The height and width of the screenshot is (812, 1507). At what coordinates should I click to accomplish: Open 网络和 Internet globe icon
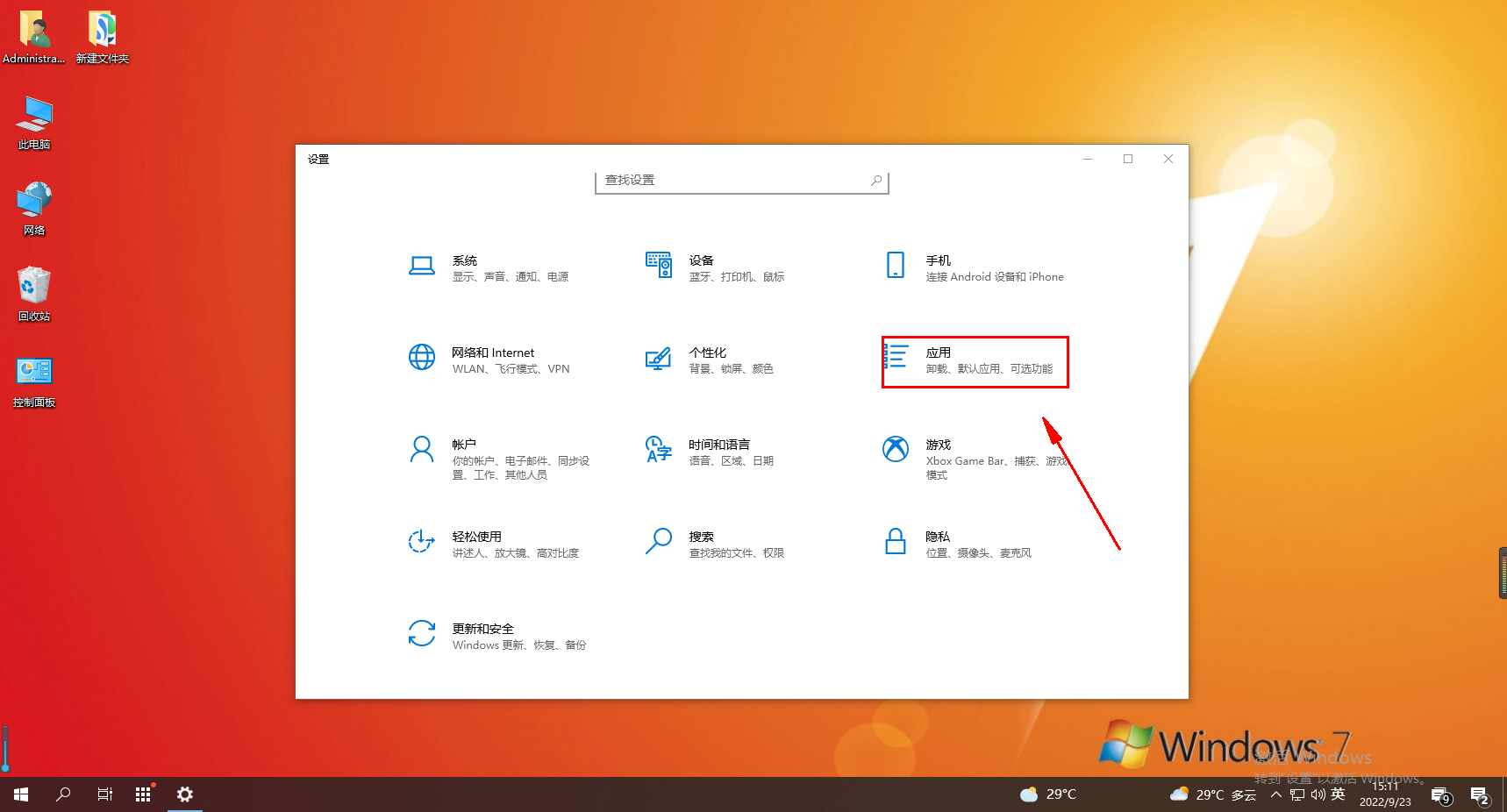pos(422,357)
